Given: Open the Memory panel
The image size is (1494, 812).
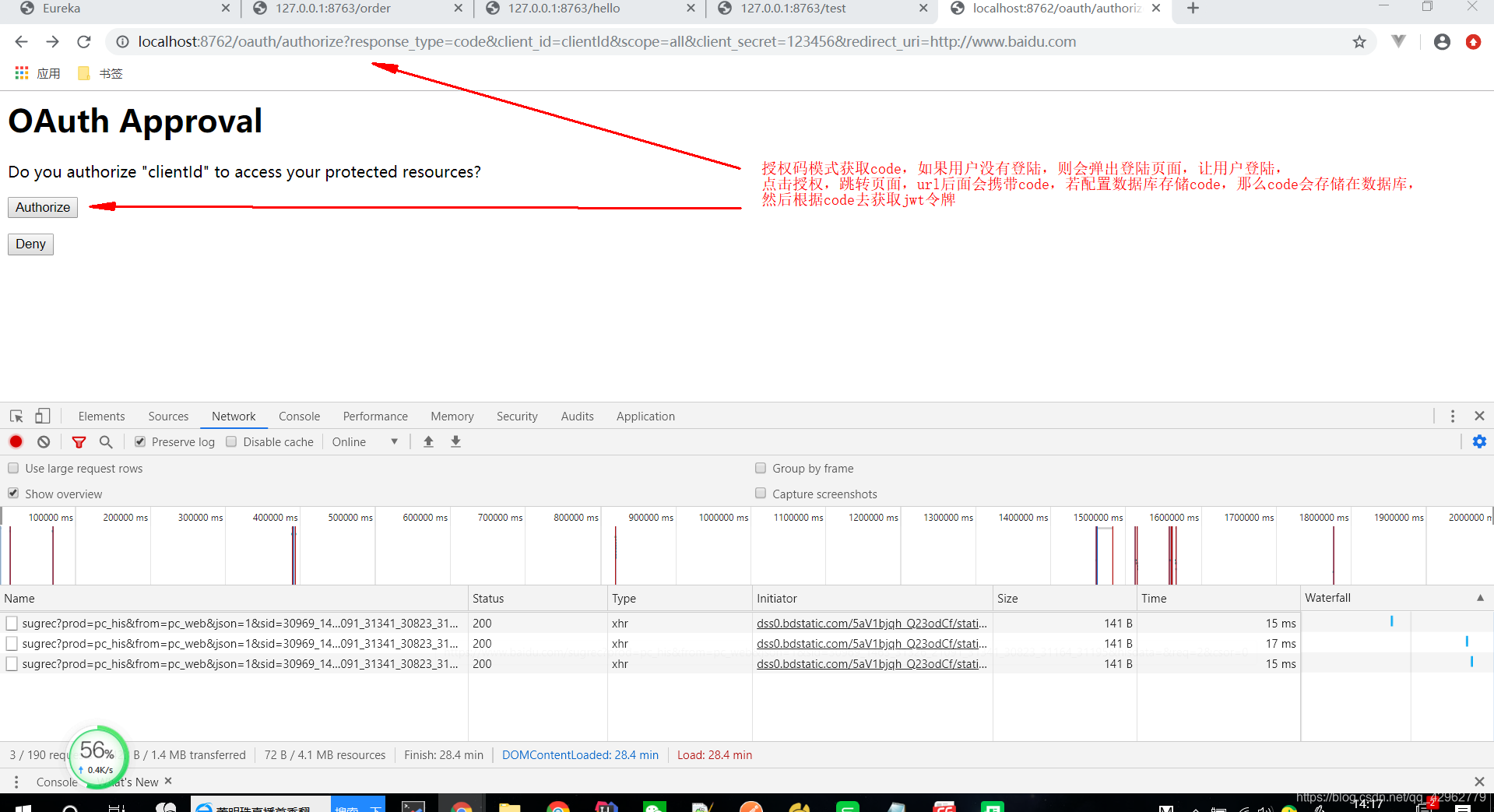Looking at the screenshot, I should (x=452, y=417).
